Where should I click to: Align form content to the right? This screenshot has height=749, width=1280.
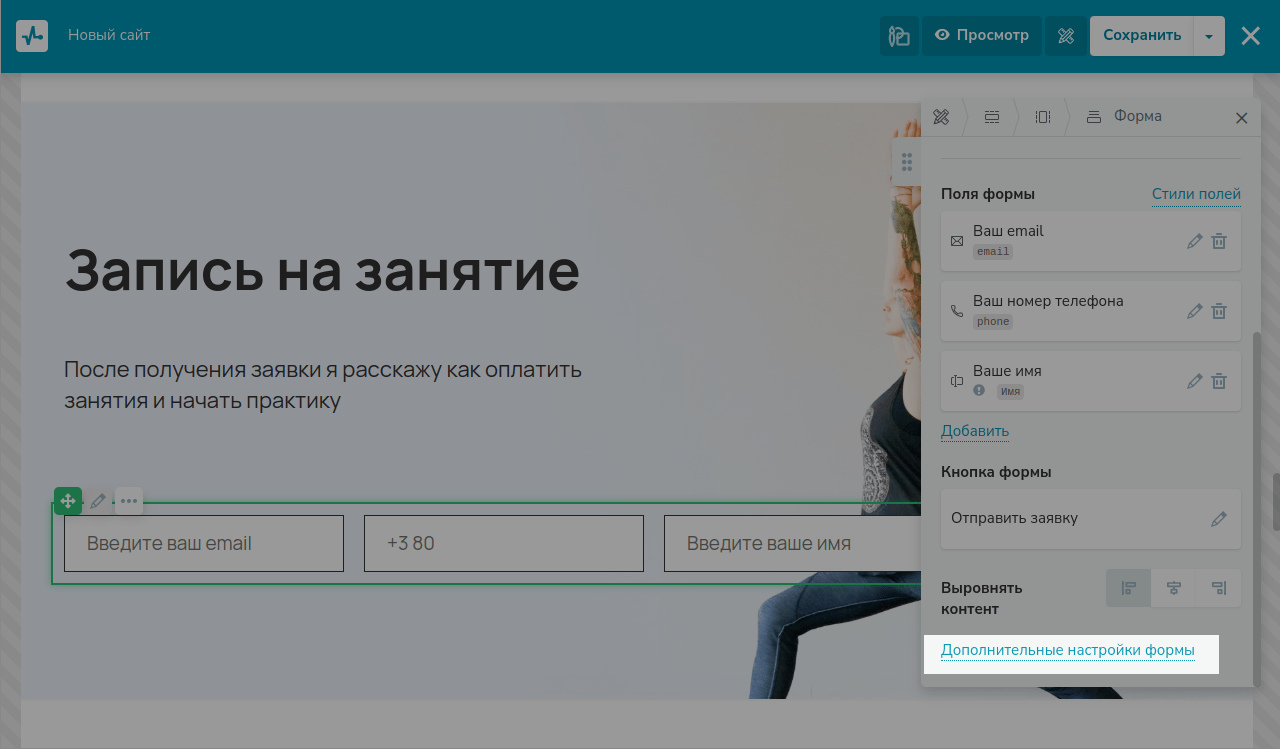coord(1218,588)
